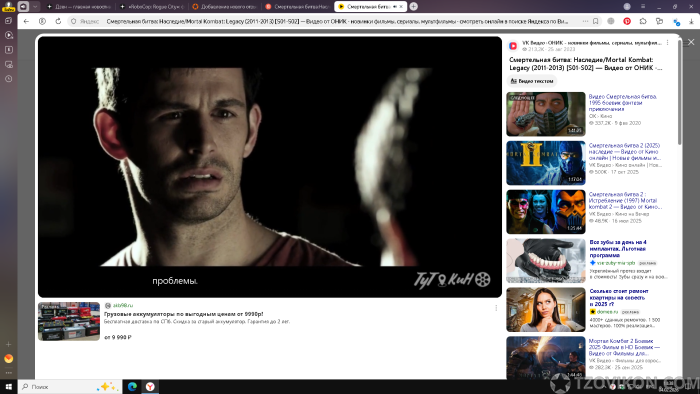
Task: Switch to the 'Добавление нового отзыва' tab
Action: [x=225, y=7]
